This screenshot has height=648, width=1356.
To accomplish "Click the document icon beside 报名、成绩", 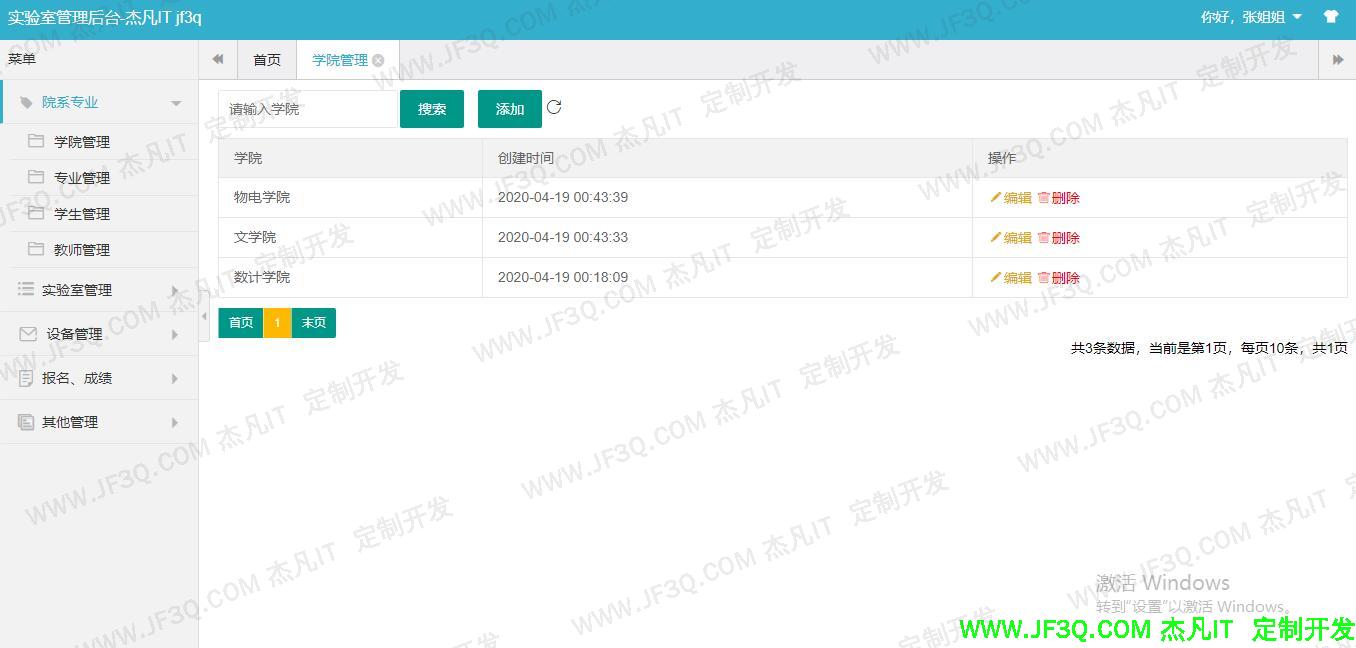I will coord(25,378).
